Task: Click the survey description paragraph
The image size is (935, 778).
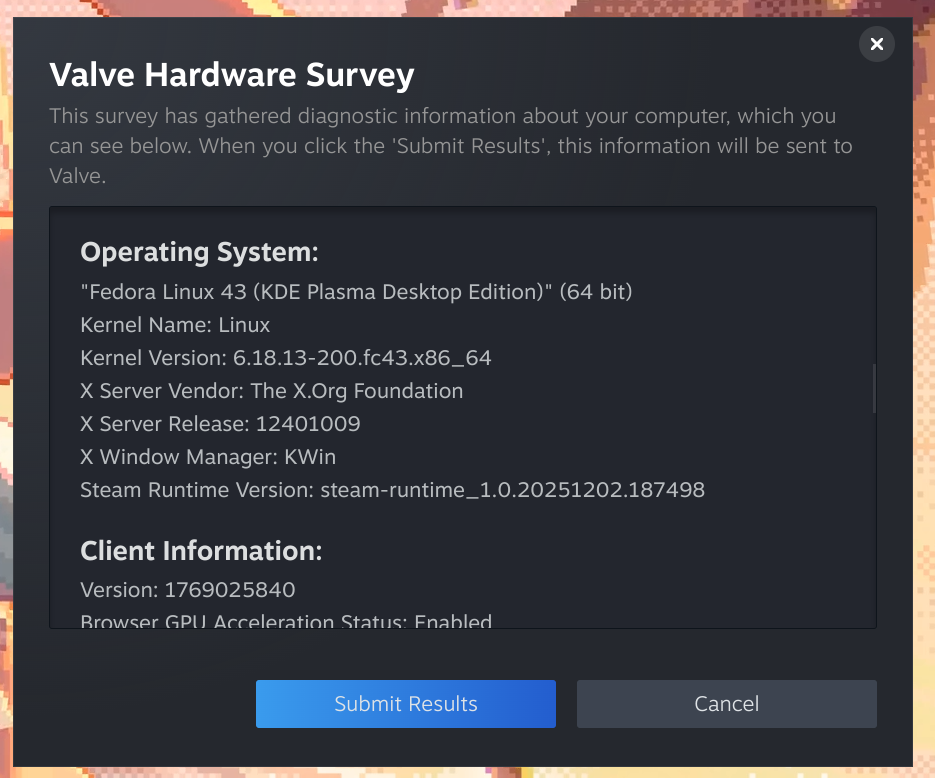Action: pos(450,146)
